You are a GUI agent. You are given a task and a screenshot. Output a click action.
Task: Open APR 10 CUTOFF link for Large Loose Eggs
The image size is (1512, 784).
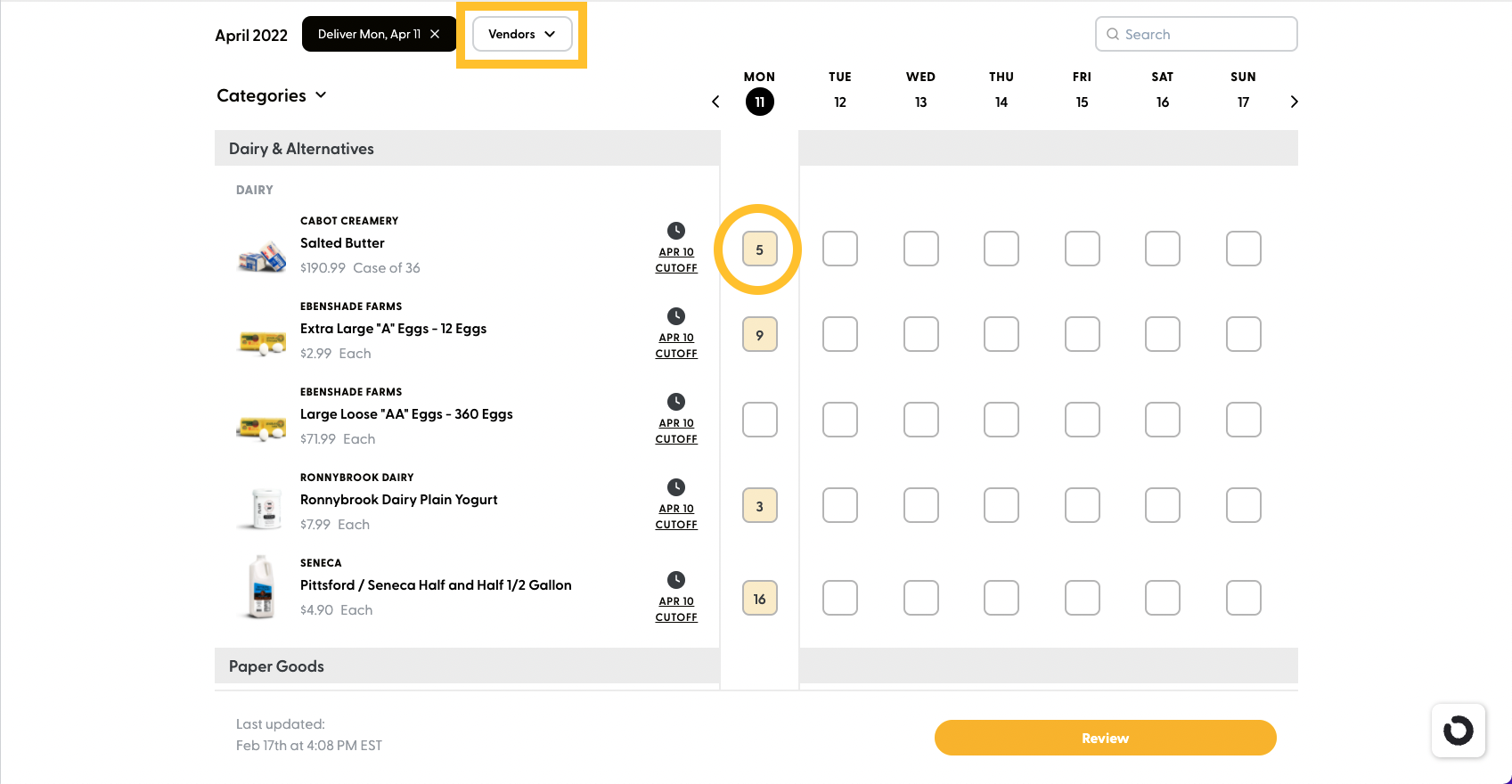676,431
